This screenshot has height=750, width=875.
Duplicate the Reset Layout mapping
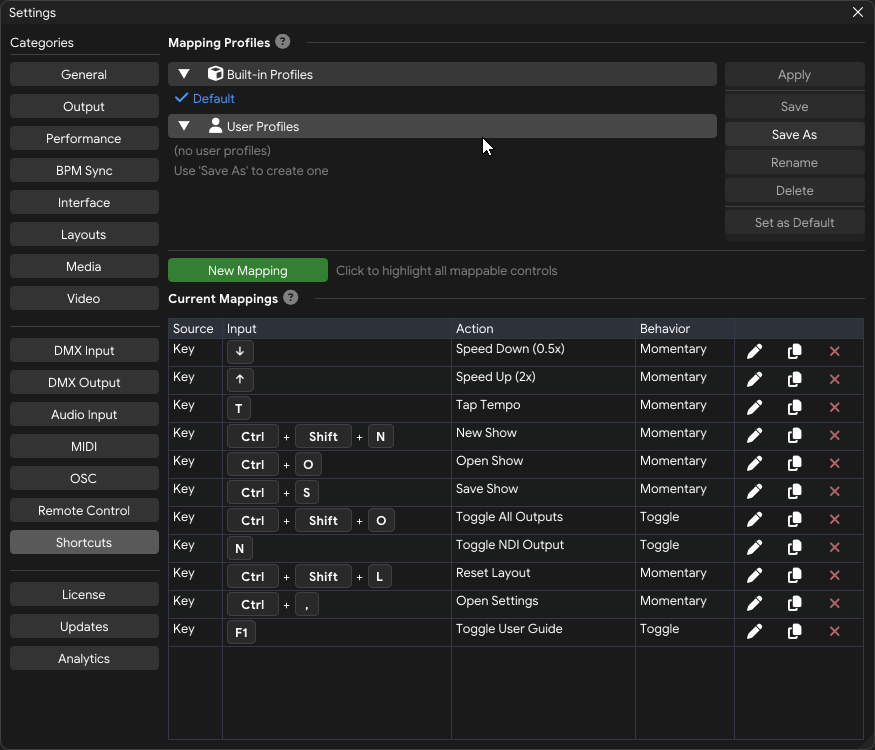coord(795,575)
